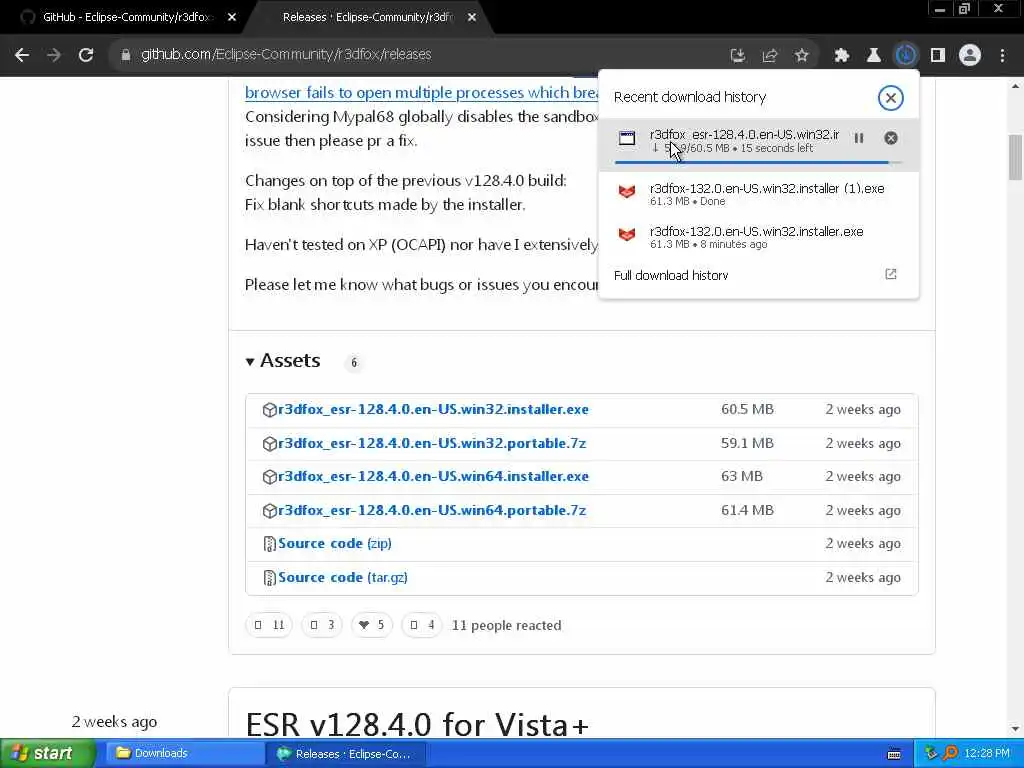
Task: Go back using the browser back arrow
Action: [22, 55]
